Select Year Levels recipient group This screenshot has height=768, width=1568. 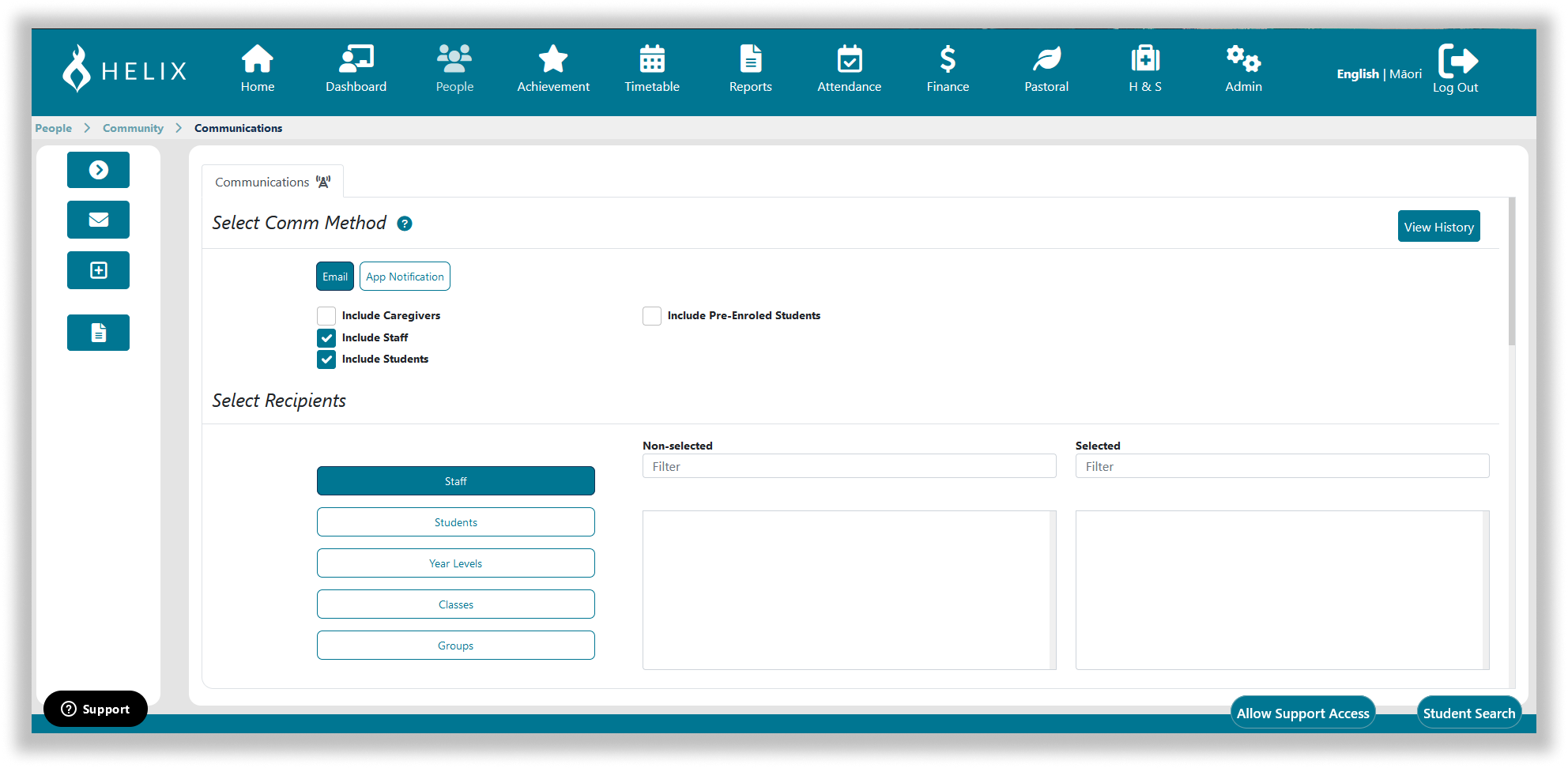click(x=455, y=563)
